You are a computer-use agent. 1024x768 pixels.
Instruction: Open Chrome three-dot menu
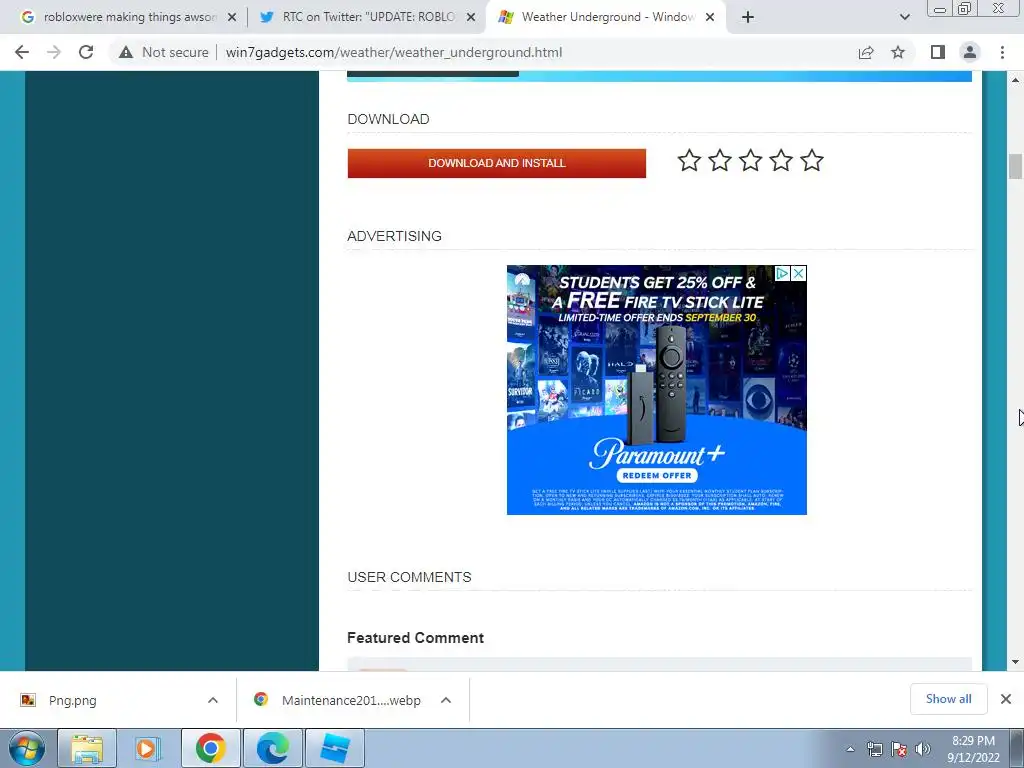coord(1002,52)
